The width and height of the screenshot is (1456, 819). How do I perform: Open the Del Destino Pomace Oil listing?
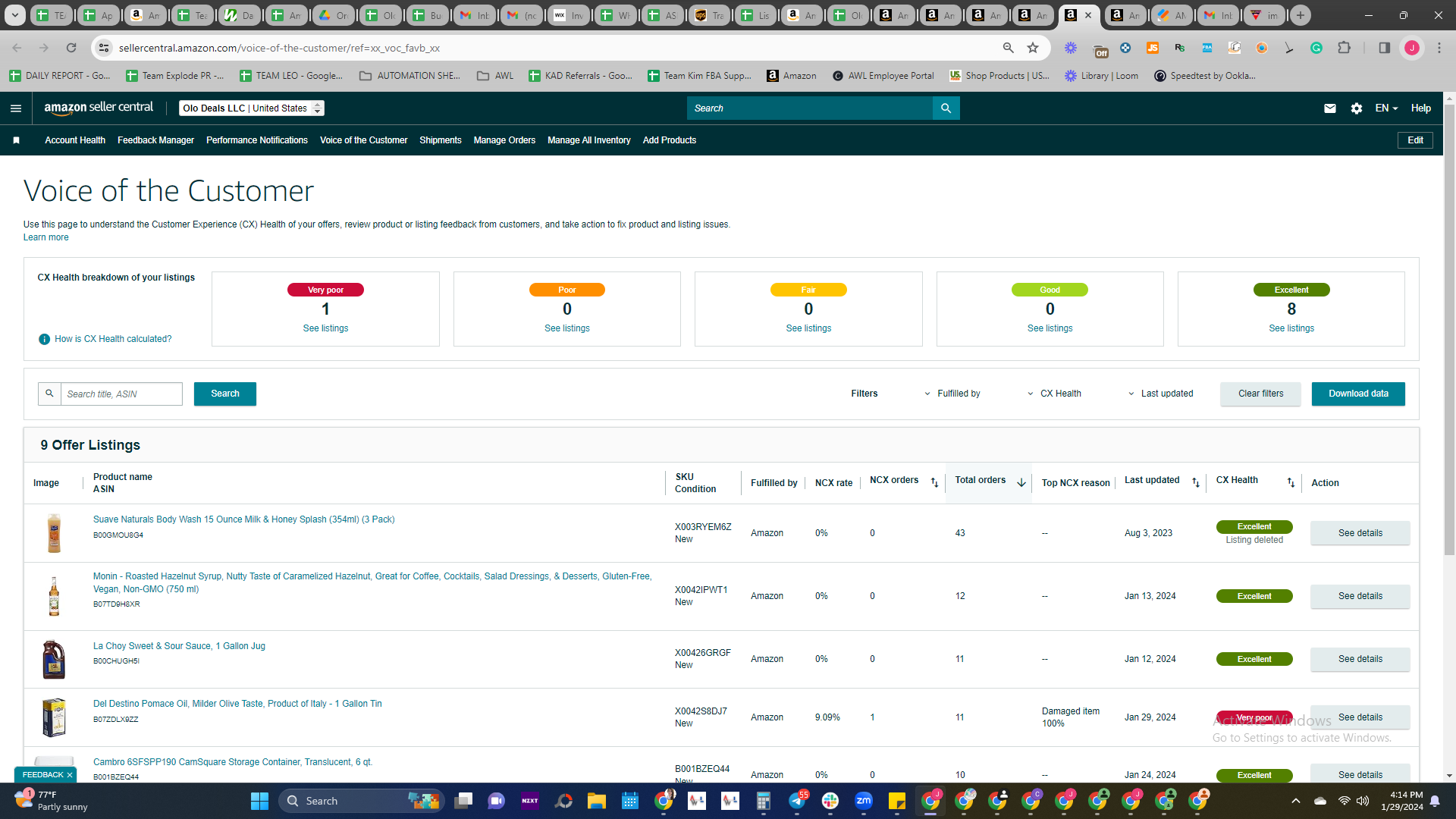(x=237, y=704)
